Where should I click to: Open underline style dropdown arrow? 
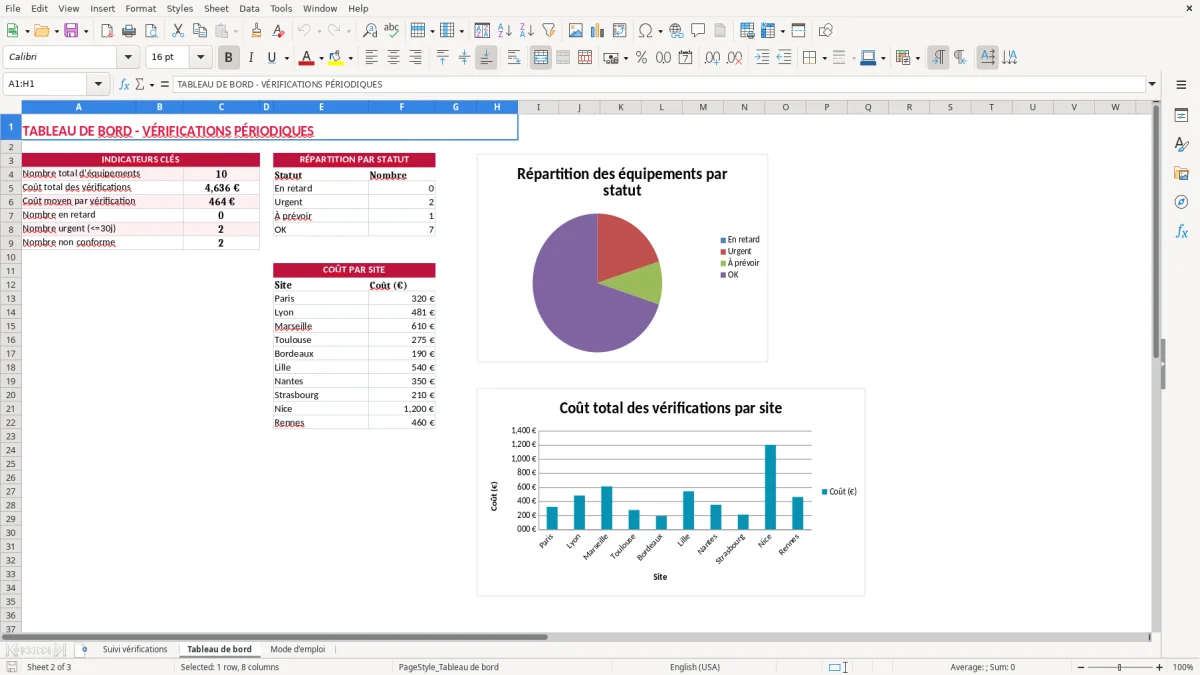[x=286, y=58]
